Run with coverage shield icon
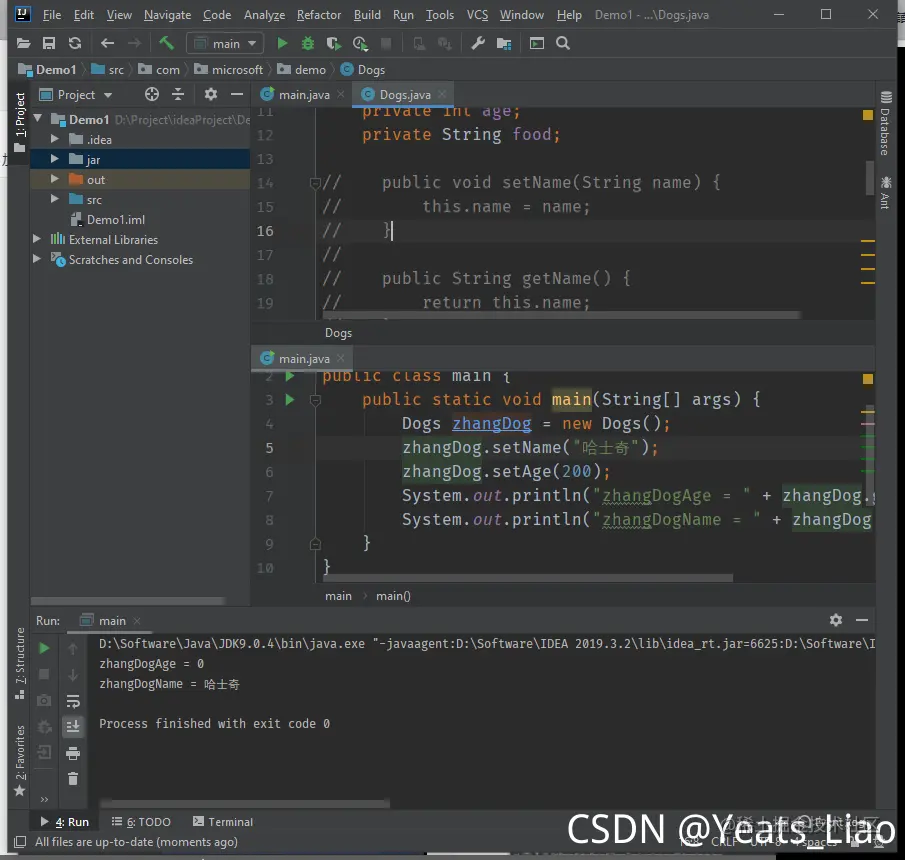The width and height of the screenshot is (905, 860). tap(334, 43)
